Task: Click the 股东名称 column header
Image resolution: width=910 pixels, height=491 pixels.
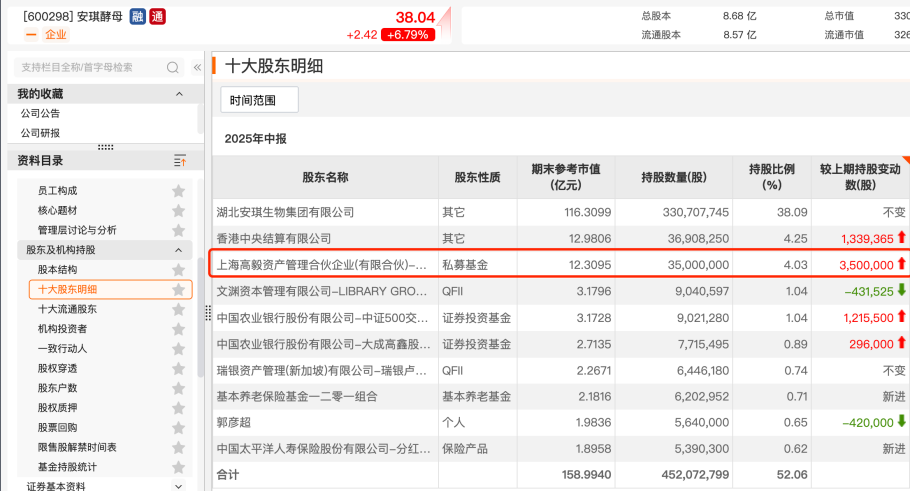Action: (325, 178)
